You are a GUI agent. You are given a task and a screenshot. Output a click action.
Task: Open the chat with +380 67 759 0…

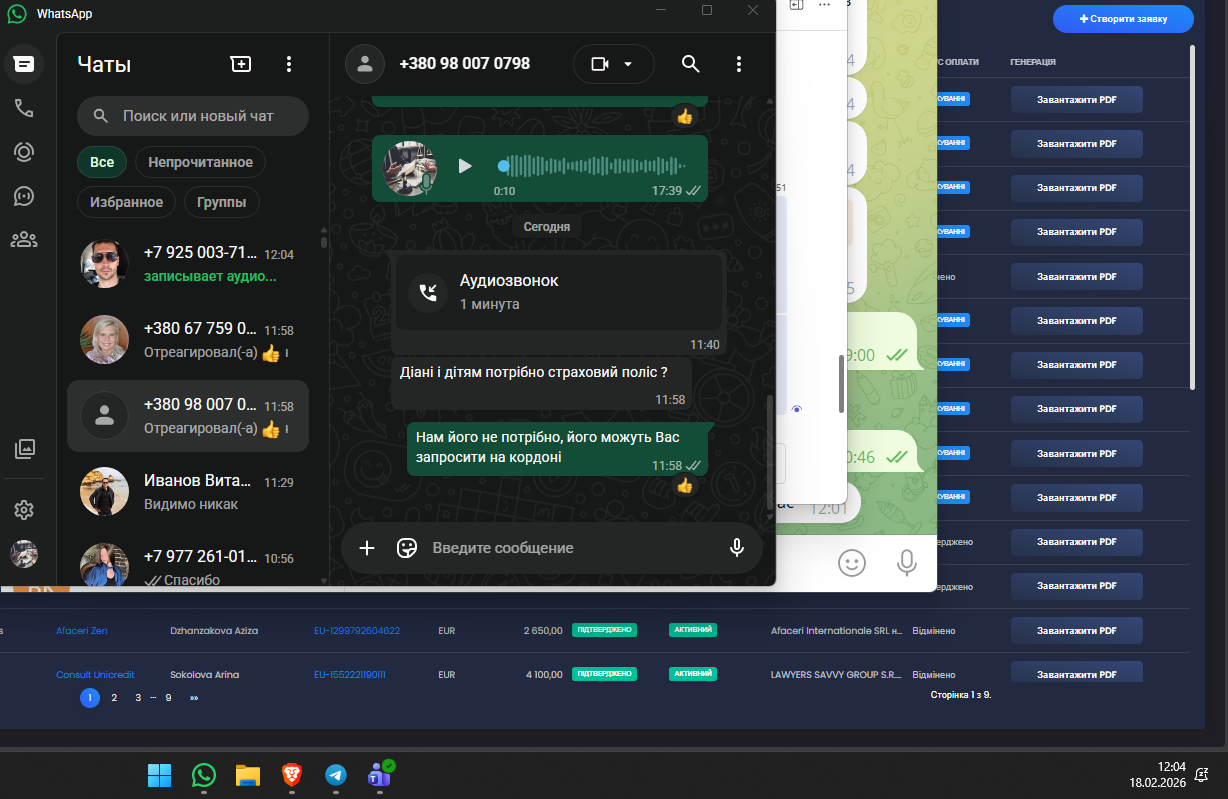point(188,340)
